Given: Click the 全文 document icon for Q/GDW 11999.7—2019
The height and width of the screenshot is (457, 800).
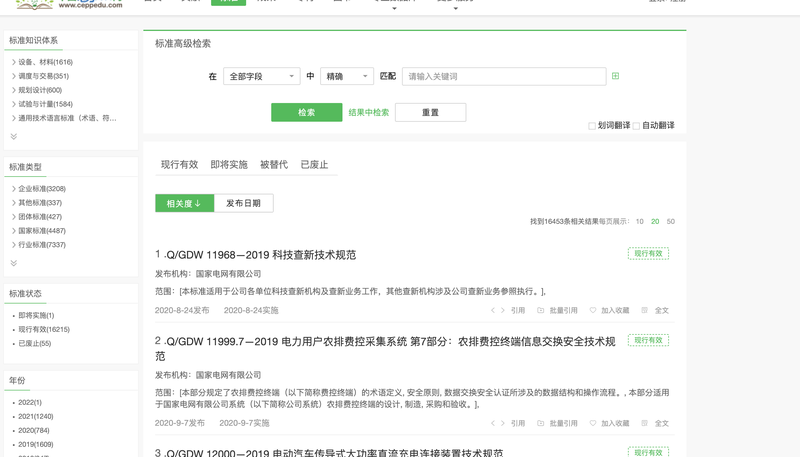Looking at the screenshot, I should click(x=644, y=423).
